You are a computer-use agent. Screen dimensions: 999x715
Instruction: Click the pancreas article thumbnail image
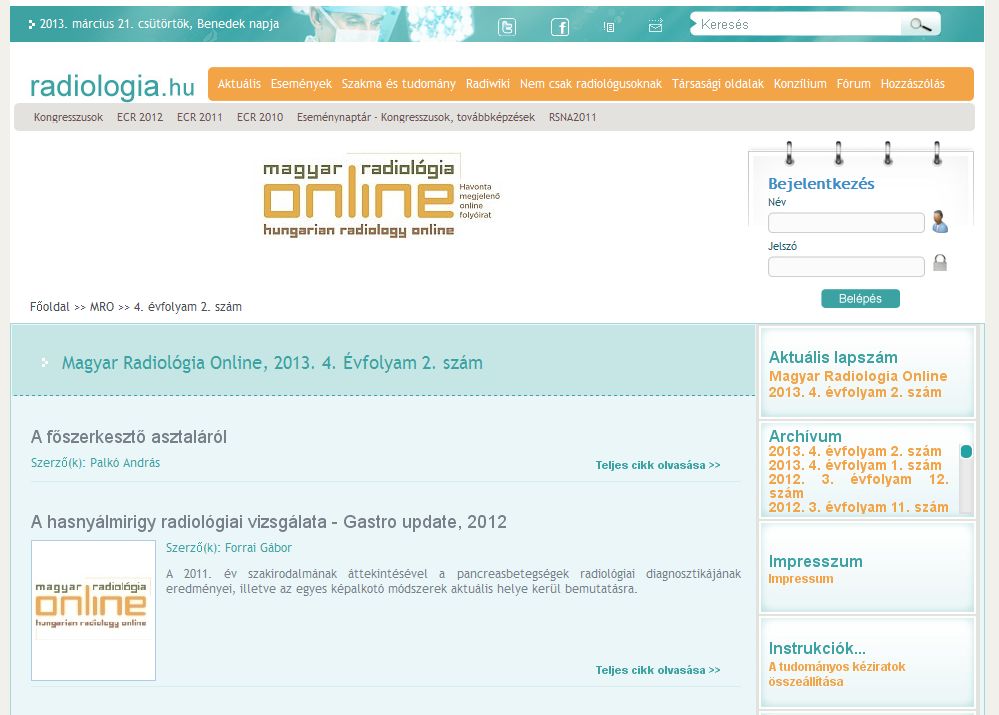(94, 610)
